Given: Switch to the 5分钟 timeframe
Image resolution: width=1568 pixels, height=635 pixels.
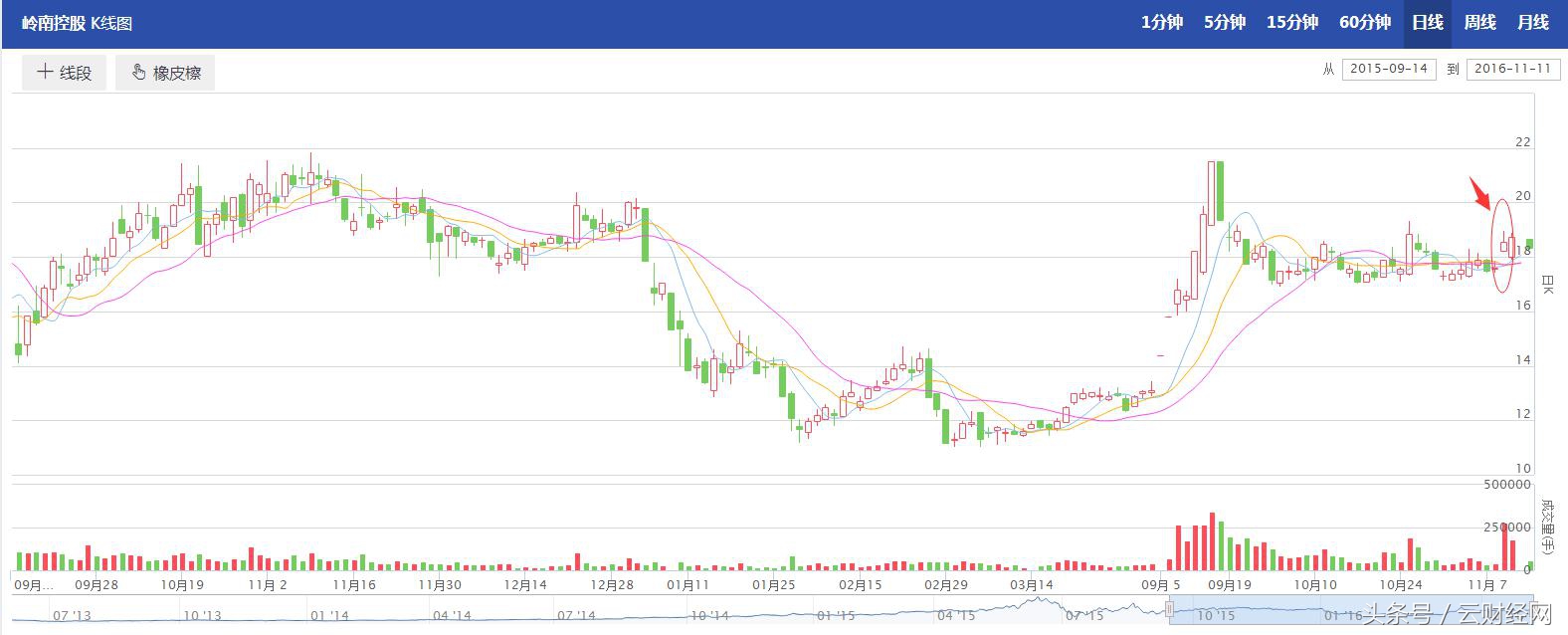Looking at the screenshot, I should [1224, 22].
